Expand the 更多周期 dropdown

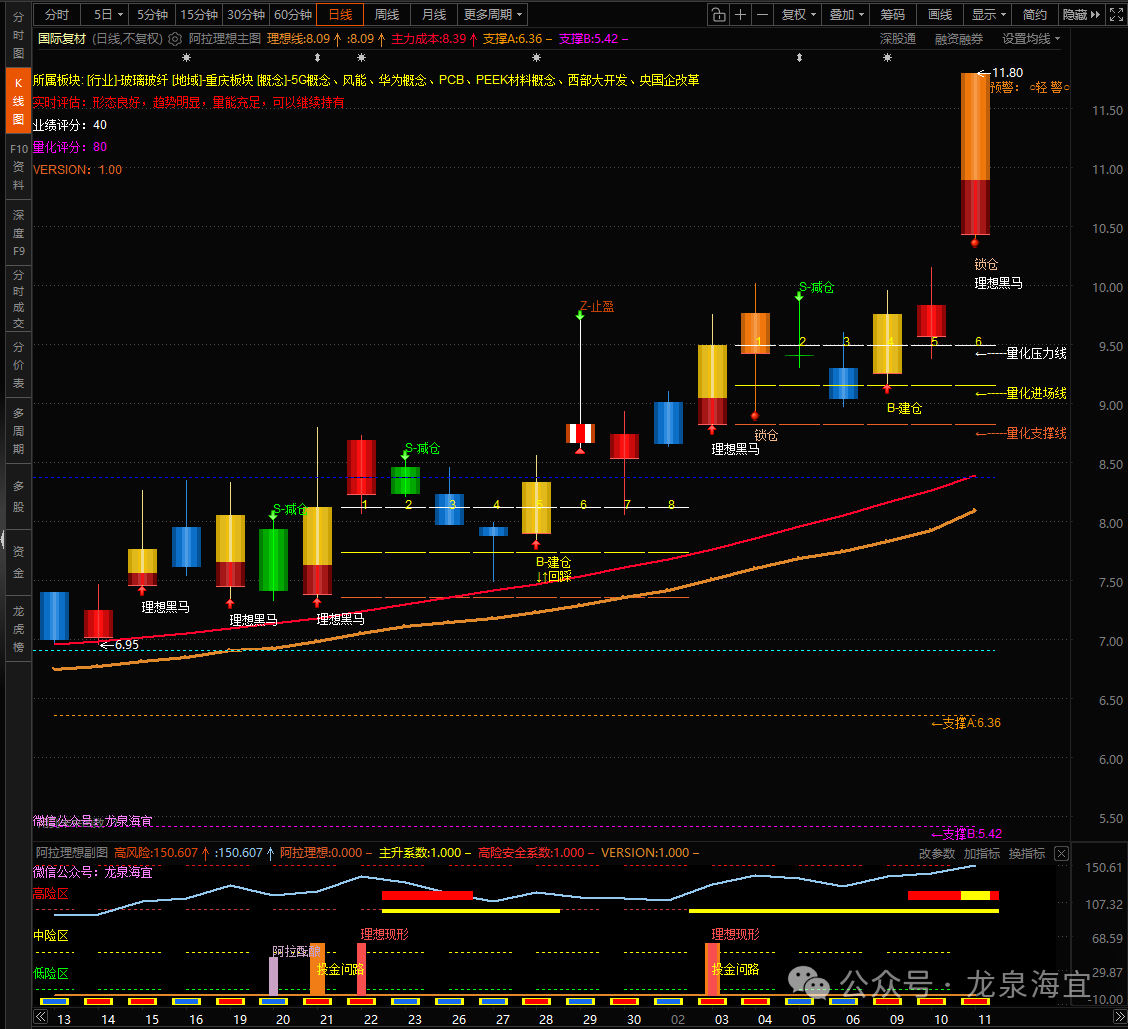[493, 15]
